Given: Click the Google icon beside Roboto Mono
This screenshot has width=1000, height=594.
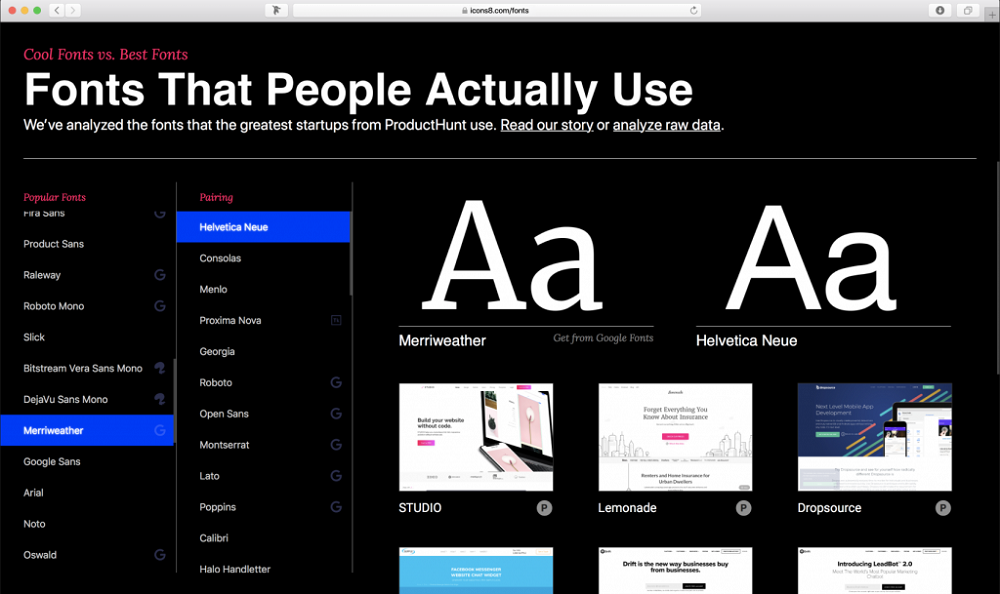Looking at the screenshot, I should (x=160, y=306).
